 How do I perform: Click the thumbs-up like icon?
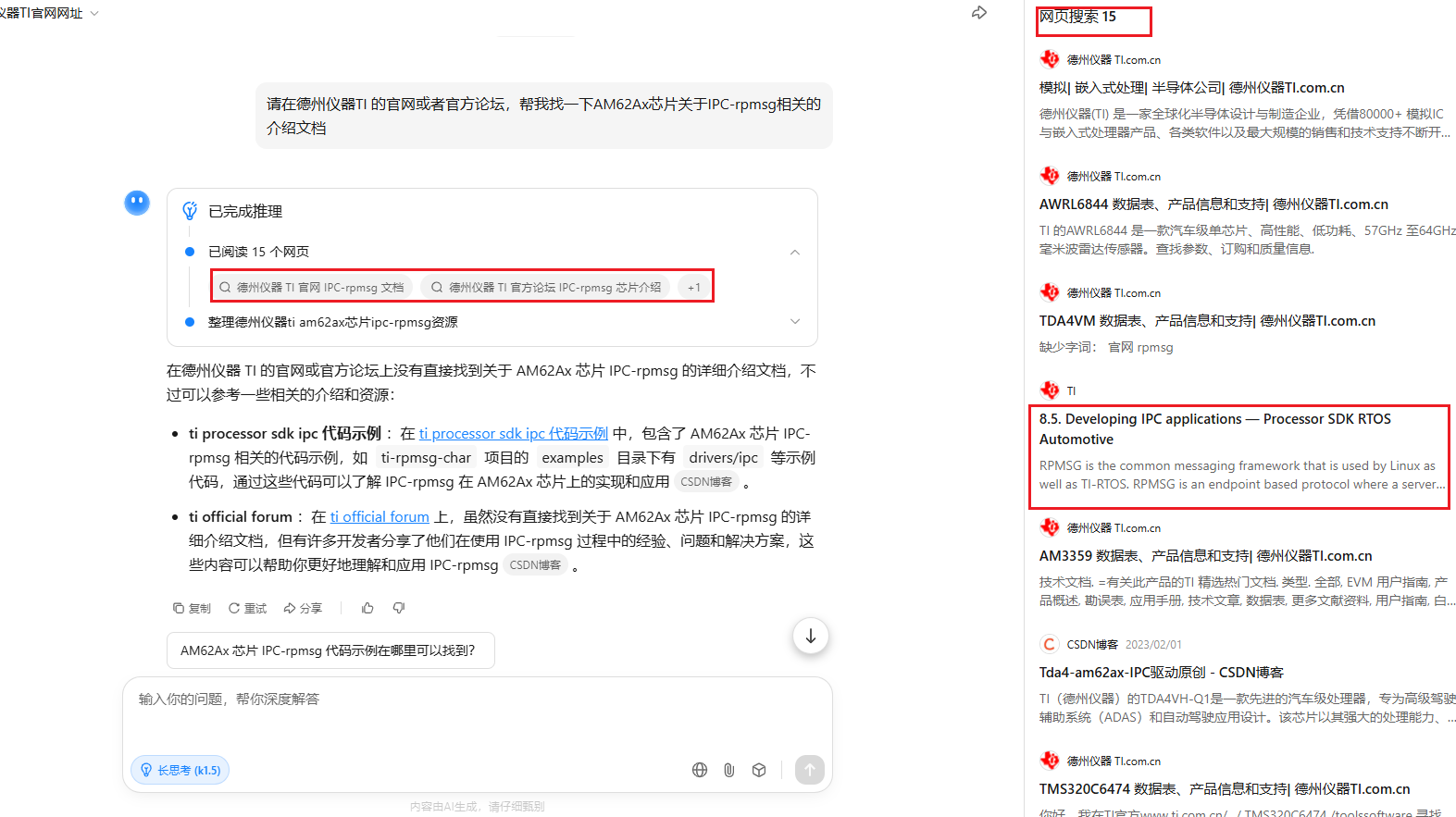click(367, 608)
